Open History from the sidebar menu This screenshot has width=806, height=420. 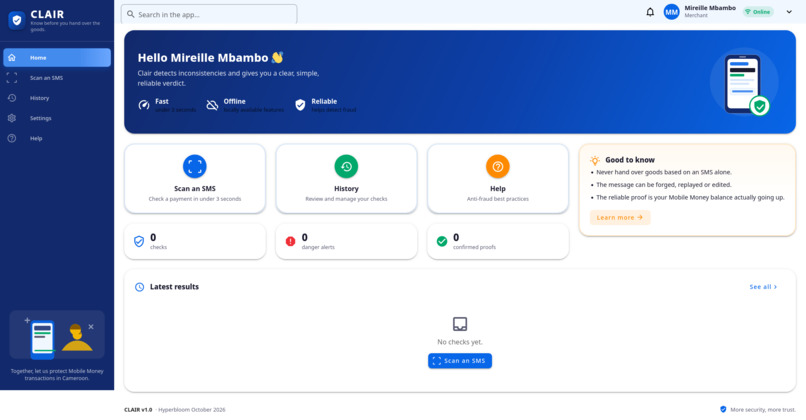tap(57, 98)
